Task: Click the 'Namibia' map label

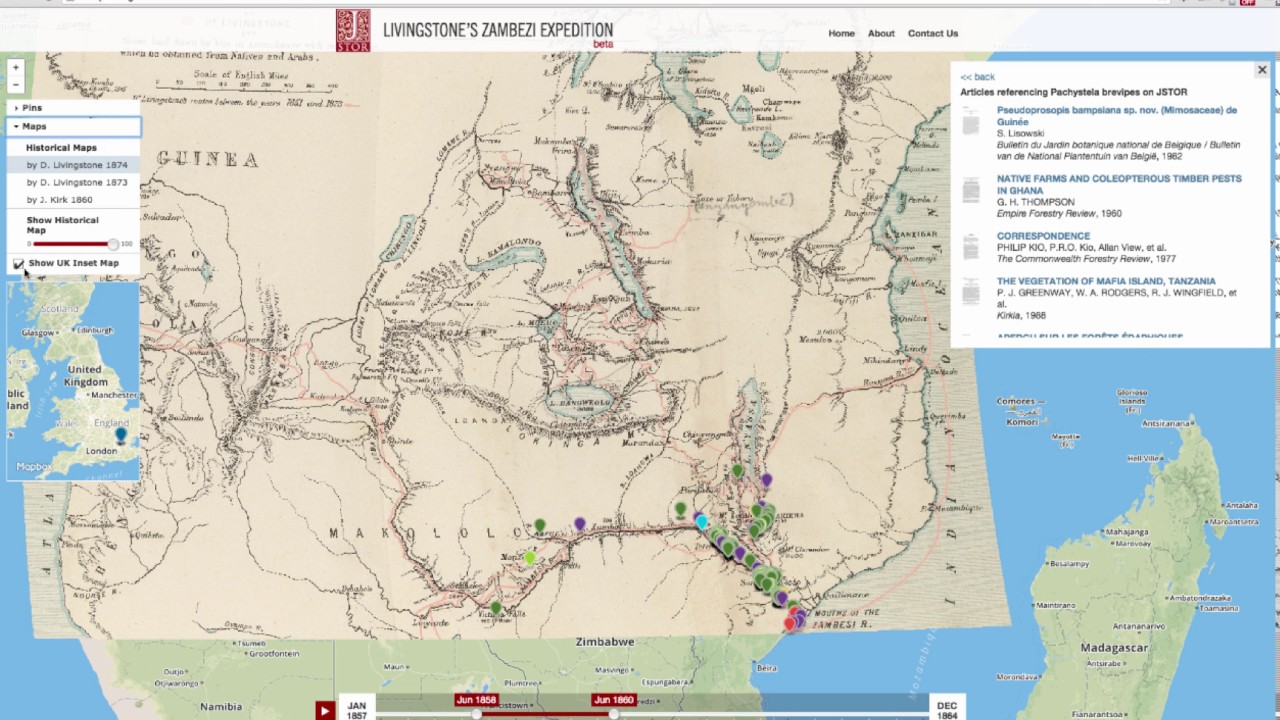Action: 220,707
